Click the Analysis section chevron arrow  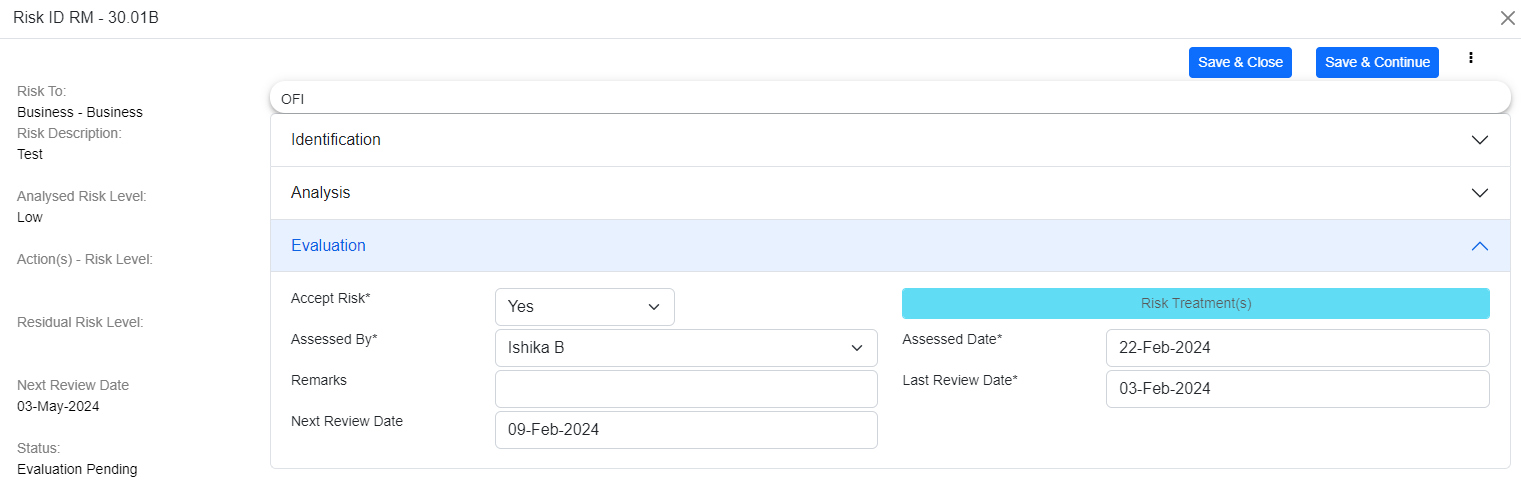pyautogui.click(x=1480, y=193)
